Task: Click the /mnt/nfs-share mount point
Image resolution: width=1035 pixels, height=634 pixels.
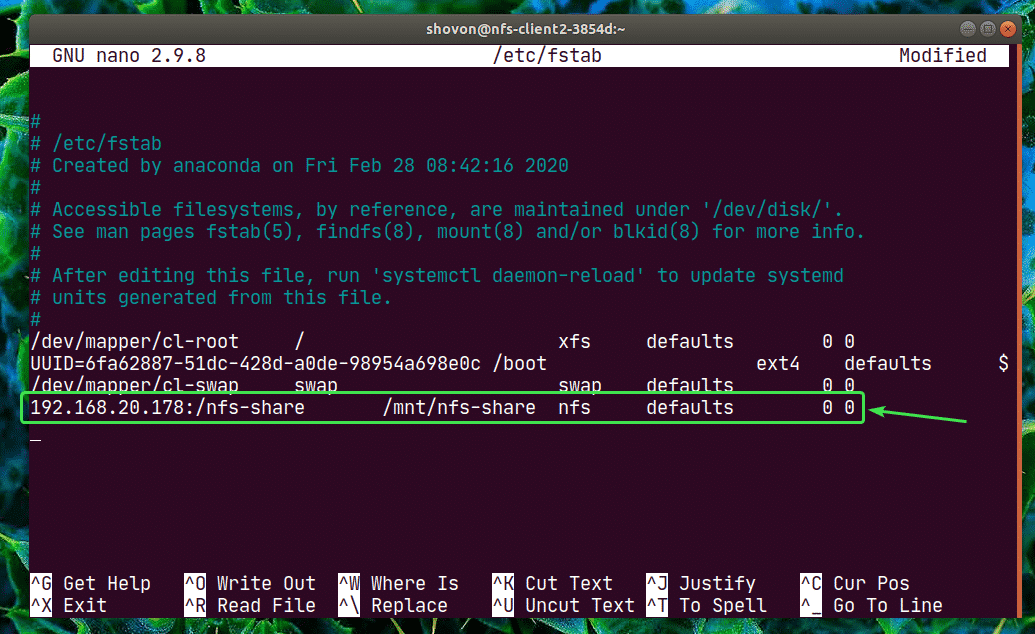Action: tap(459, 407)
